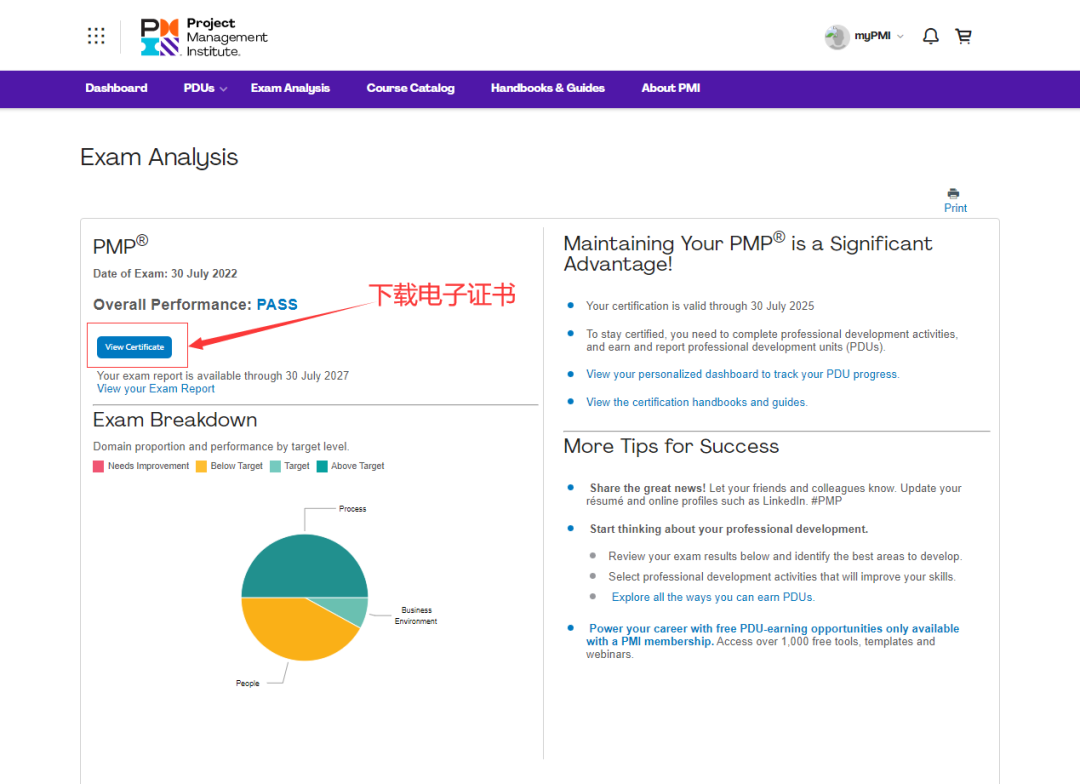Click the printer icon
The width and height of the screenshot is (1080, 784).
953,194
